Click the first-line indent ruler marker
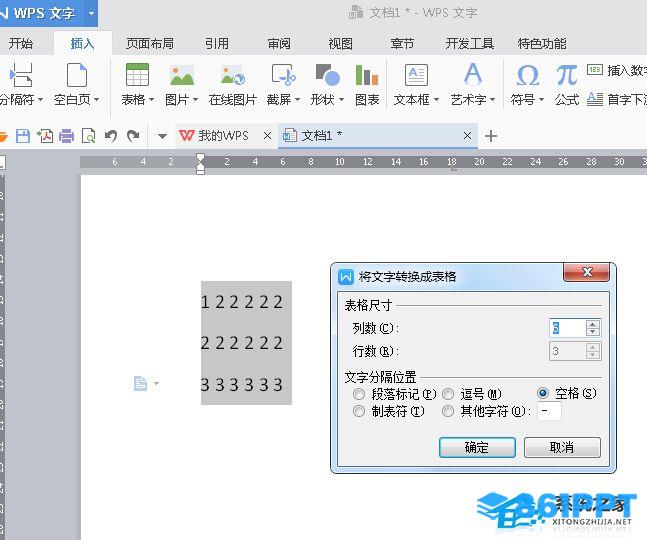 coord(200,158)
